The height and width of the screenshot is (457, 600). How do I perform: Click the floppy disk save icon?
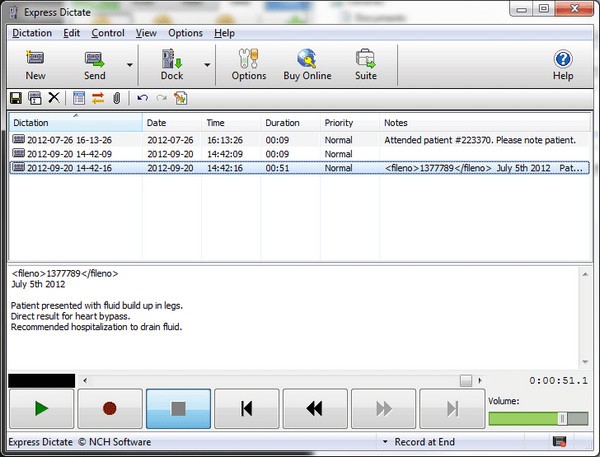[x=16, y=98]
